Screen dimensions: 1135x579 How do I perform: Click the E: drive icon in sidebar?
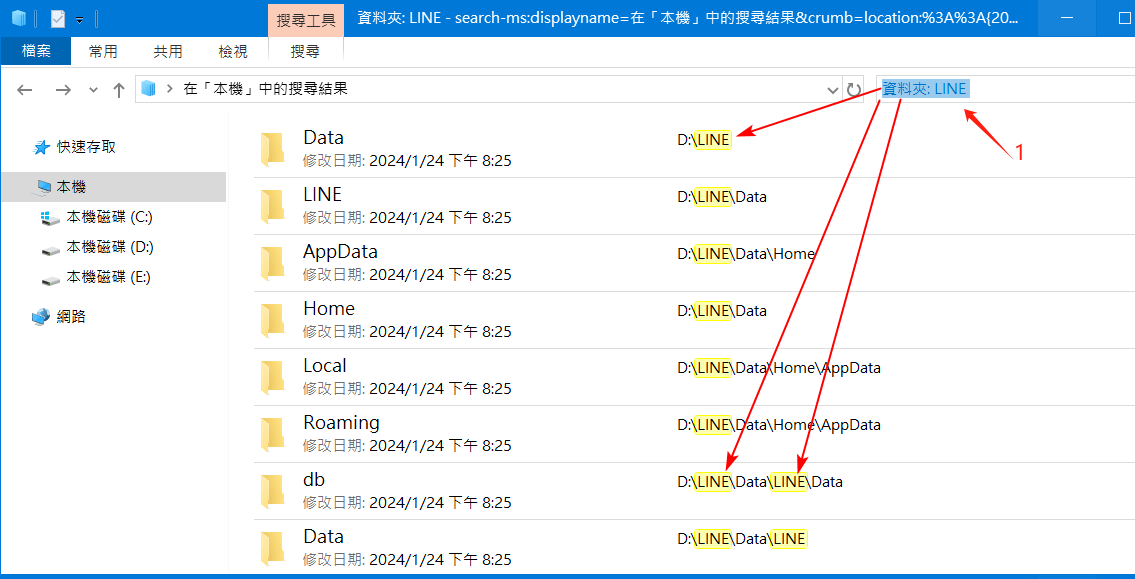[51, 279]
